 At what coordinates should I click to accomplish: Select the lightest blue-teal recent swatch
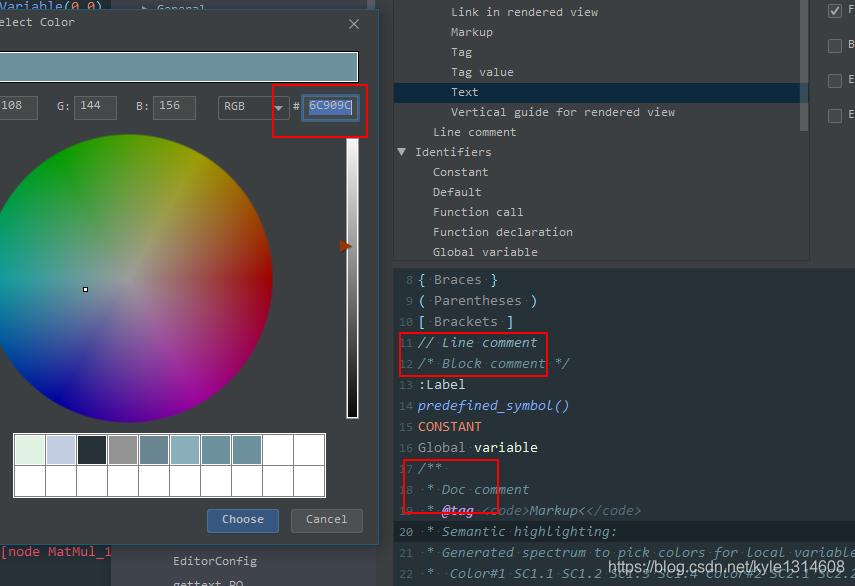(185, 450)
